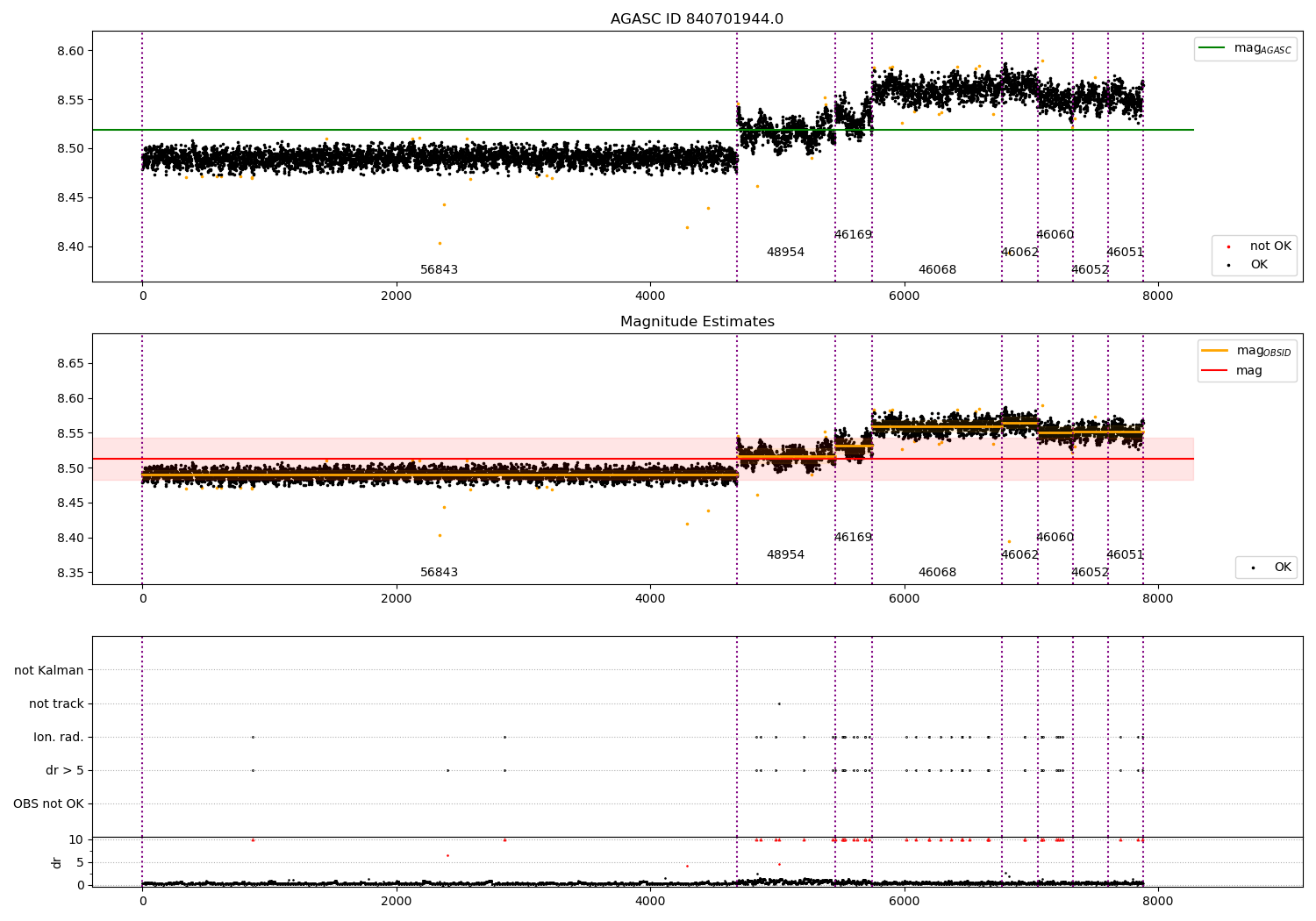Click obsid label 46169 in the Magnitude Estimates plot
Image resolution: width=1316 pixels, height=921 pixels.
click(x=853, y=538)
